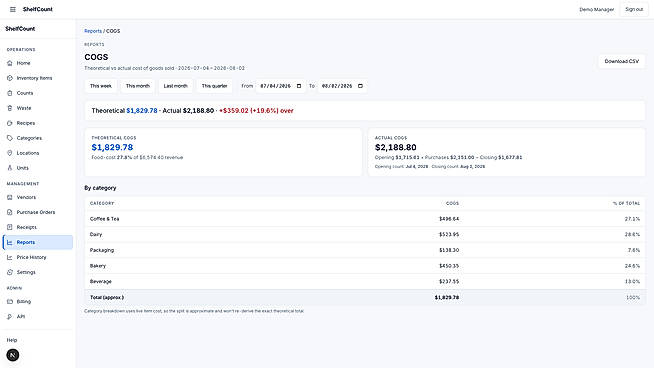This screenshot has width=654, height=368.
Task: Open the Help link in sidebar
Action: 12,340
